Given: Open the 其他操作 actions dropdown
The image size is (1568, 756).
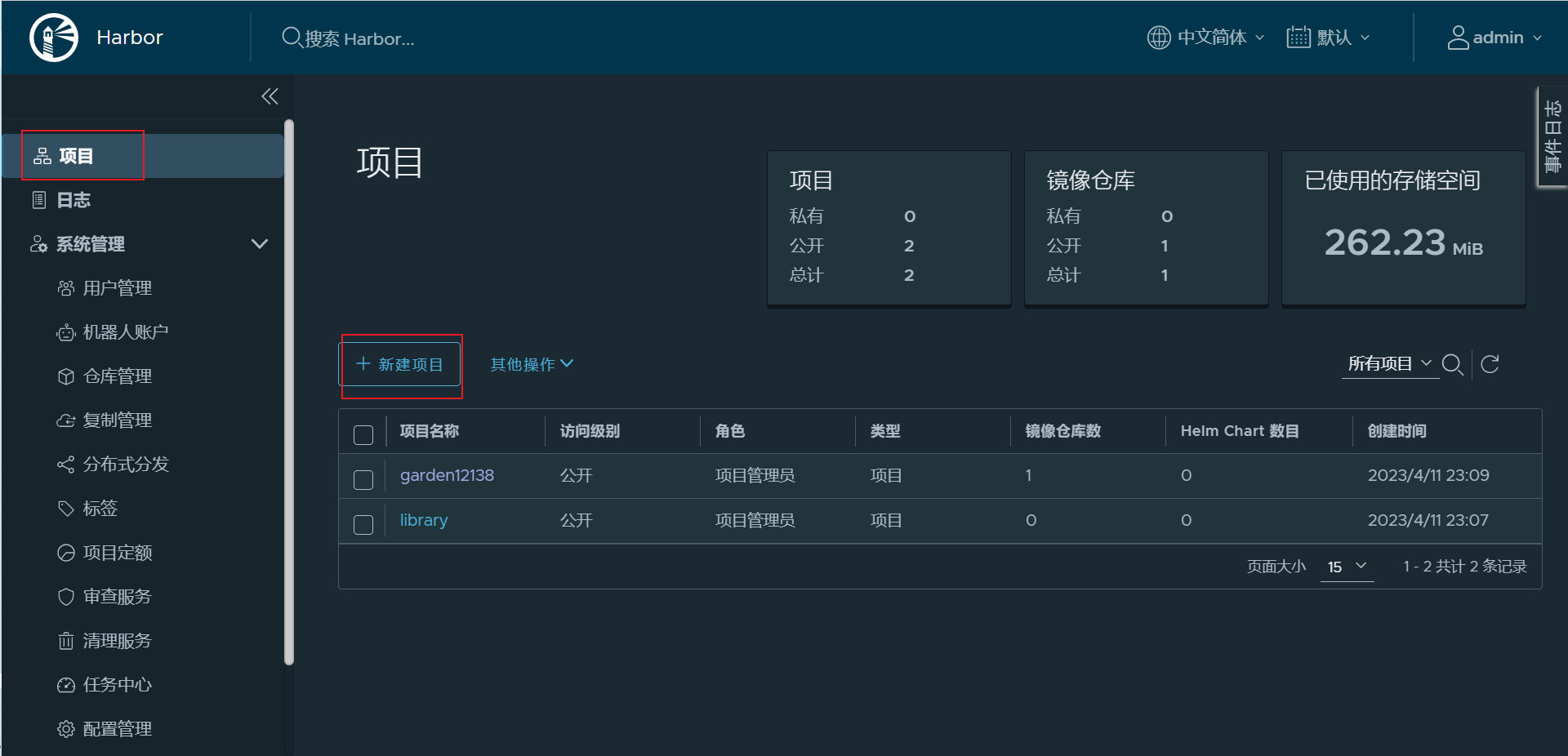Looking at the screenshot, I should pyautogui.click(x=532, y=364).
